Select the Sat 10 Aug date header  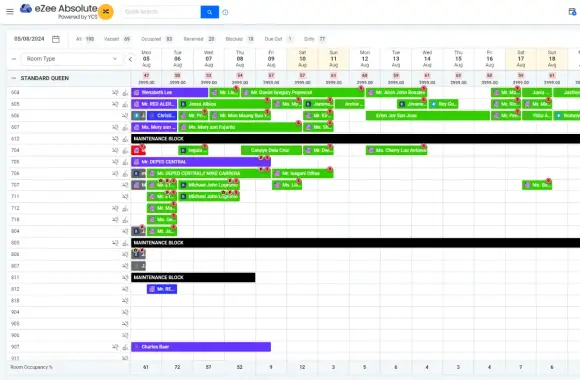pyautogui.click(x=302, y=59)
